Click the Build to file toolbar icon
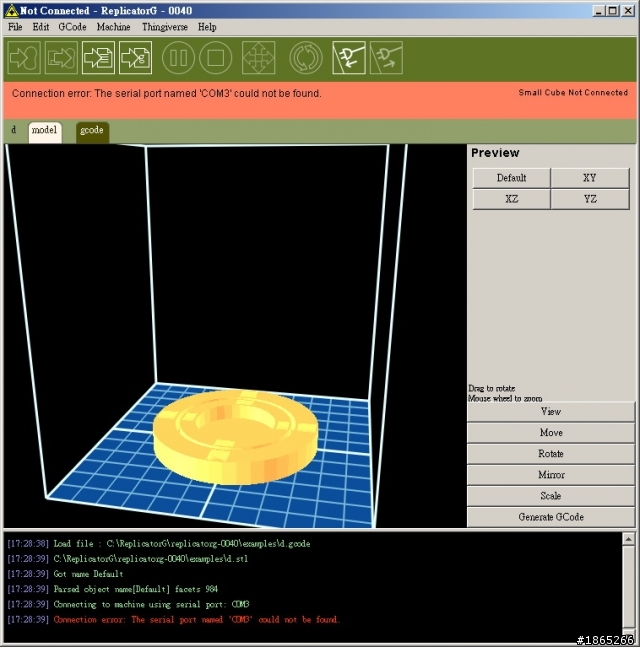The width and height of the screenshot is (640, 648). pyautogui.click(x=61, y=57)
